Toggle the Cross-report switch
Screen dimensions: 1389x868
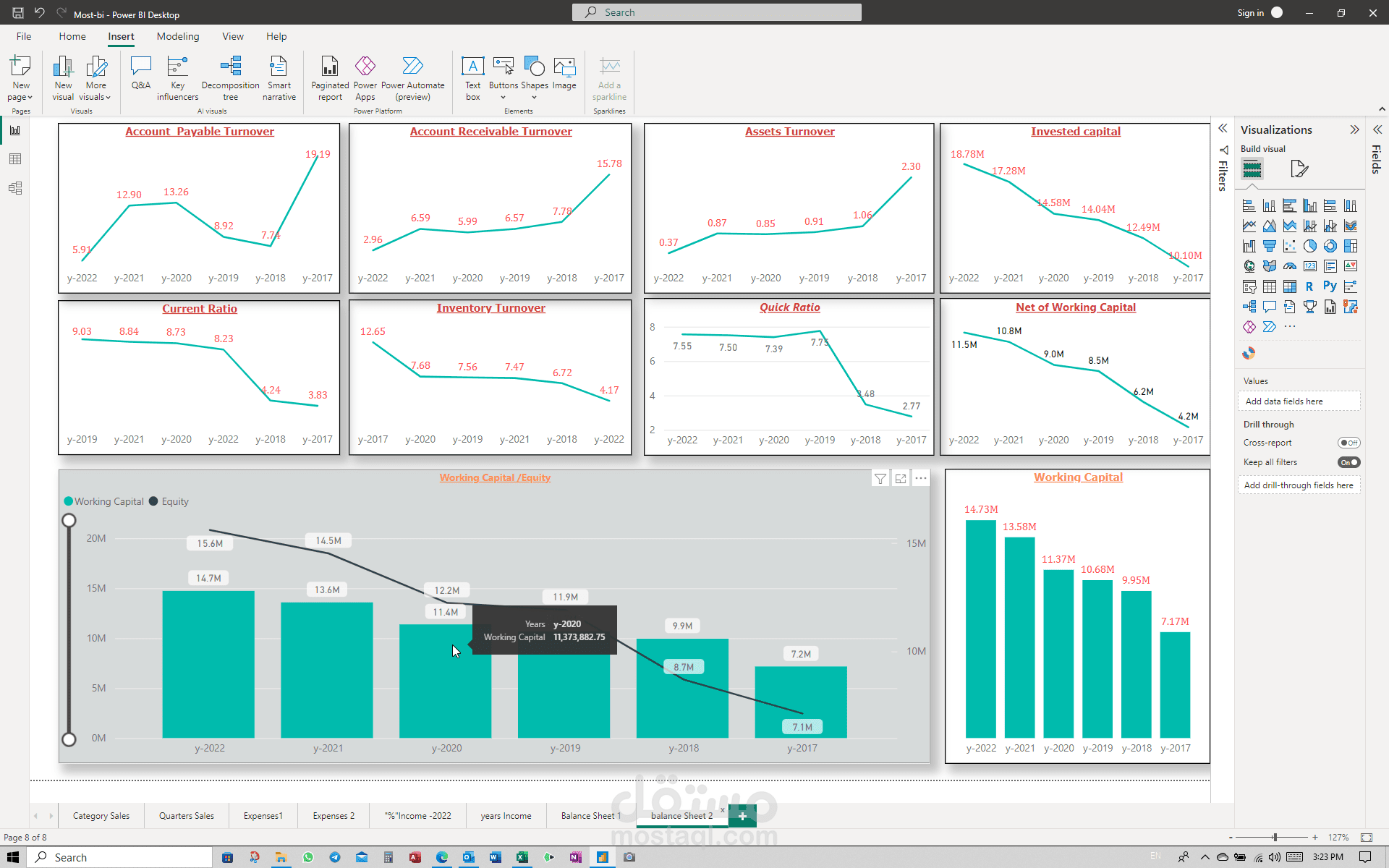pyautogui.click(x=1348, y=443)
